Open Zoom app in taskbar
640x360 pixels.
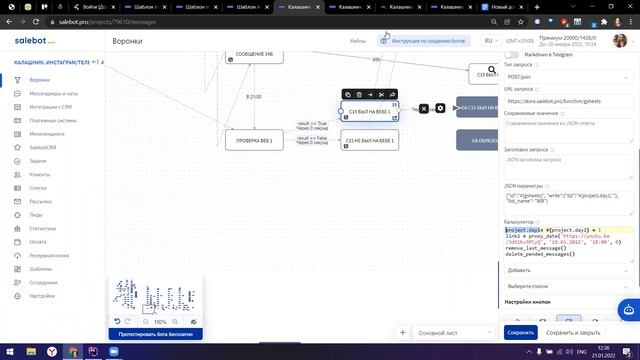(114, 351)
